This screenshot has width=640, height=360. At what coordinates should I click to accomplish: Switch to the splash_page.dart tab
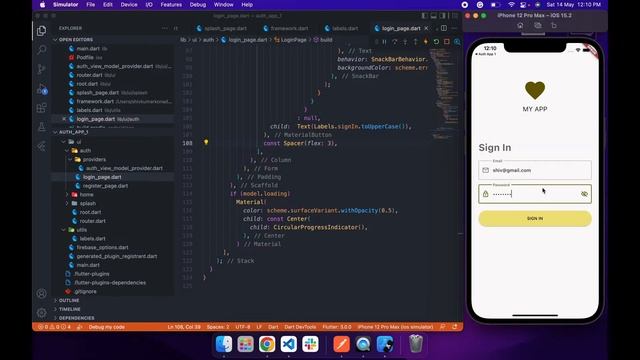(x=222, y=28)
